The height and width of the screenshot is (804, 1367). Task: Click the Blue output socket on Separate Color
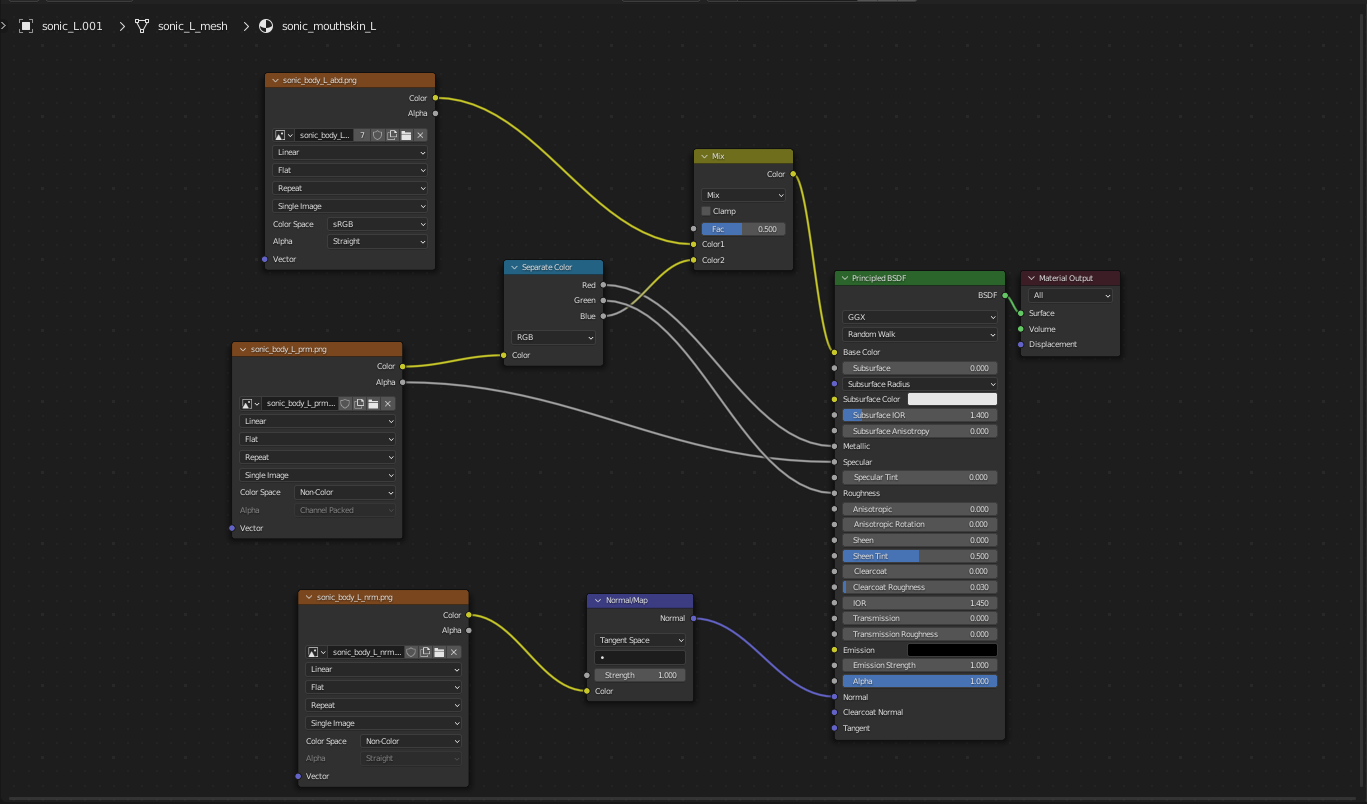coord(603,316)
